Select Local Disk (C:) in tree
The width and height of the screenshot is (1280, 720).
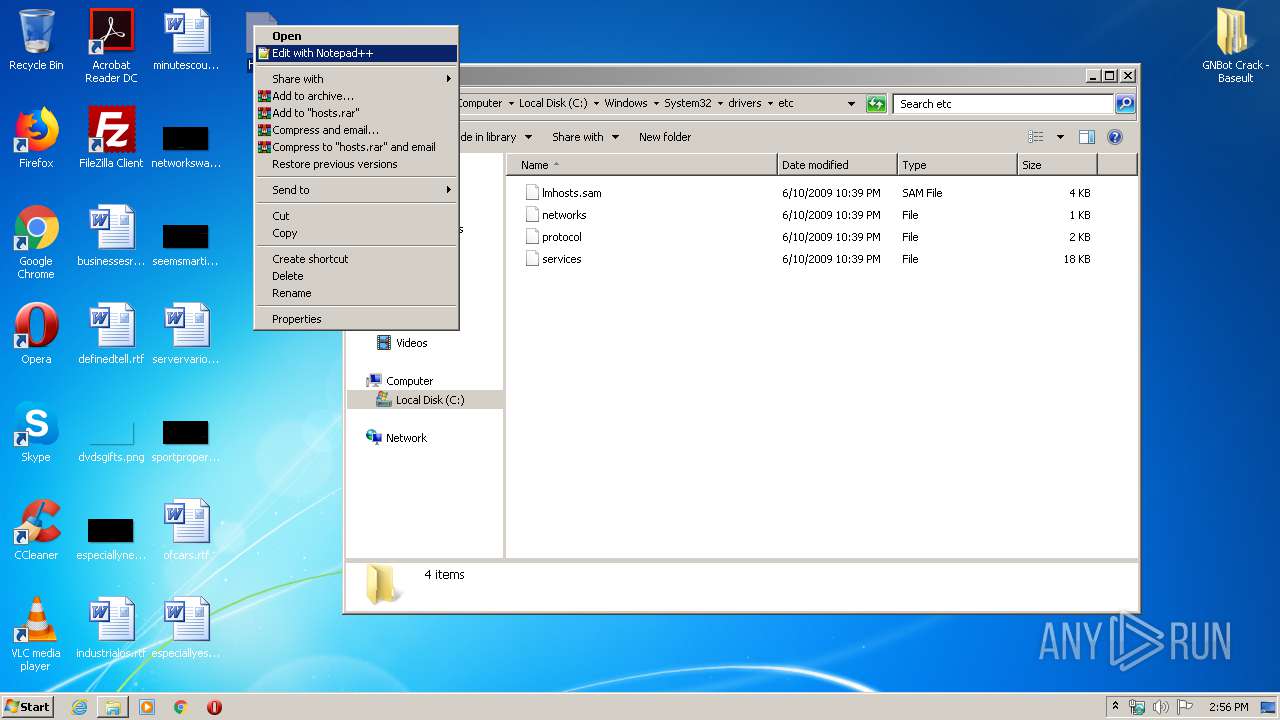[425, 400]
